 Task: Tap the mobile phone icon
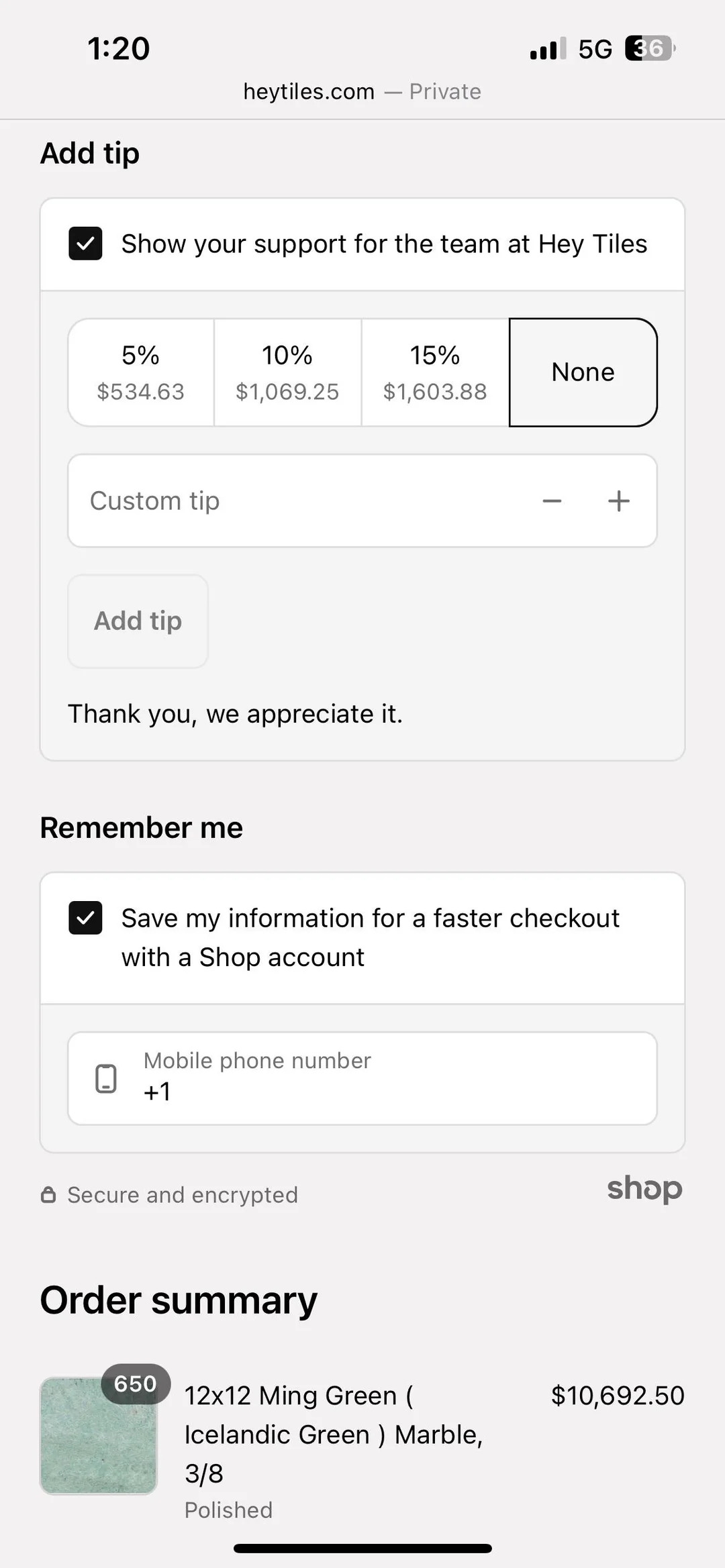[106, 1079]
